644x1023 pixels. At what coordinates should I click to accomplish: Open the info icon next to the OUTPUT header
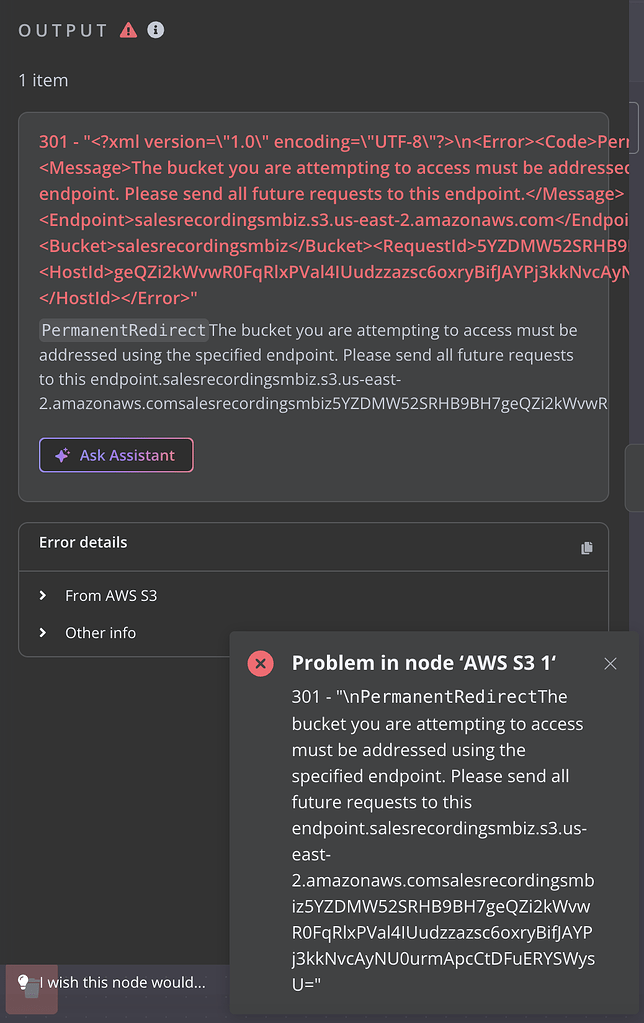[x=156, y=30]
